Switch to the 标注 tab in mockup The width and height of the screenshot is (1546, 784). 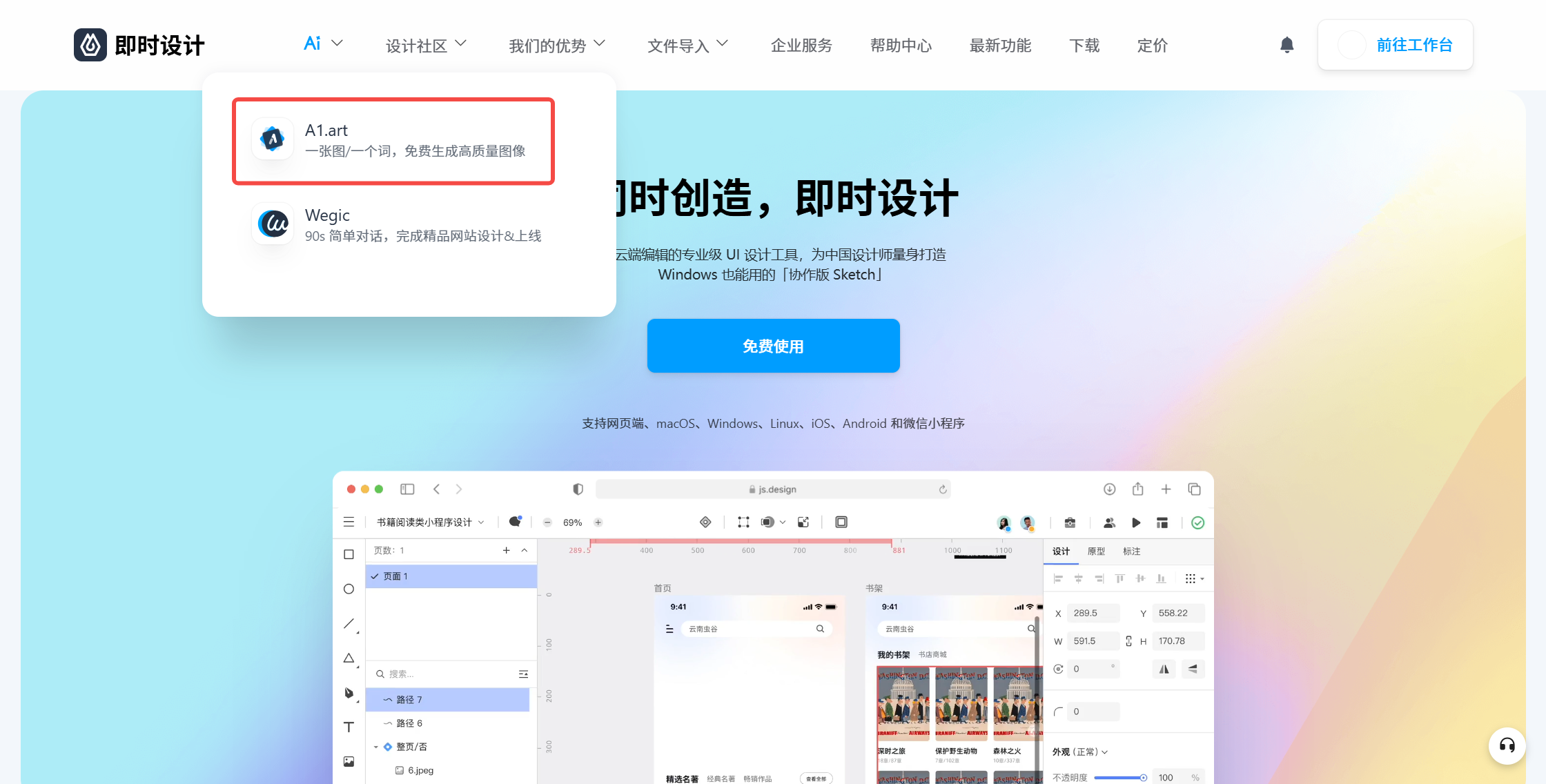pyautogui.click(x=1131, y=551)
